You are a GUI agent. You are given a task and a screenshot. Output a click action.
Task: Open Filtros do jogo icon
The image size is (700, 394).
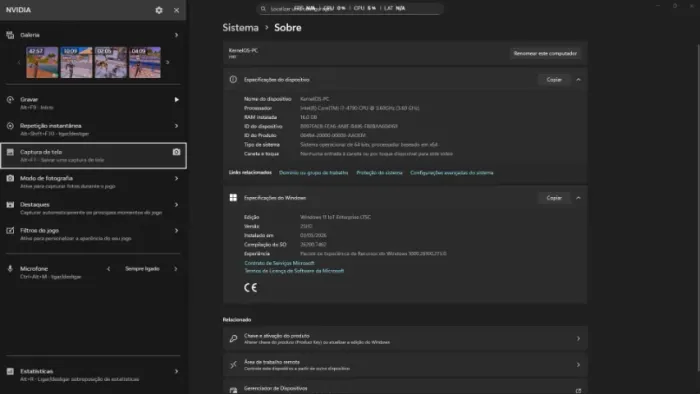point(10,231)
